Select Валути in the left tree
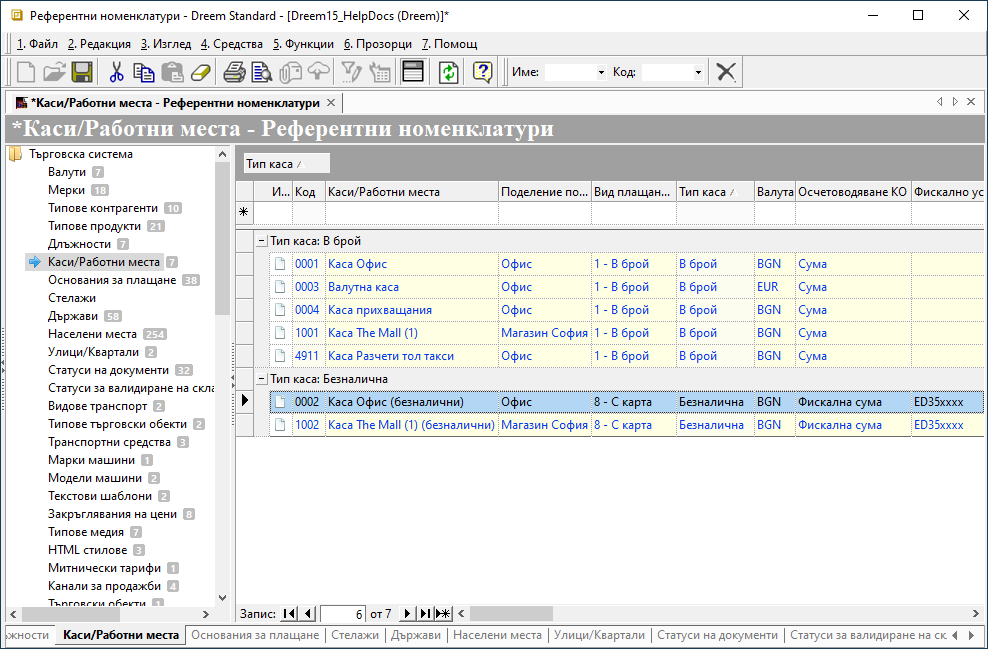The image size is (988, 649). pyautogui.click(x=67, y=172)
